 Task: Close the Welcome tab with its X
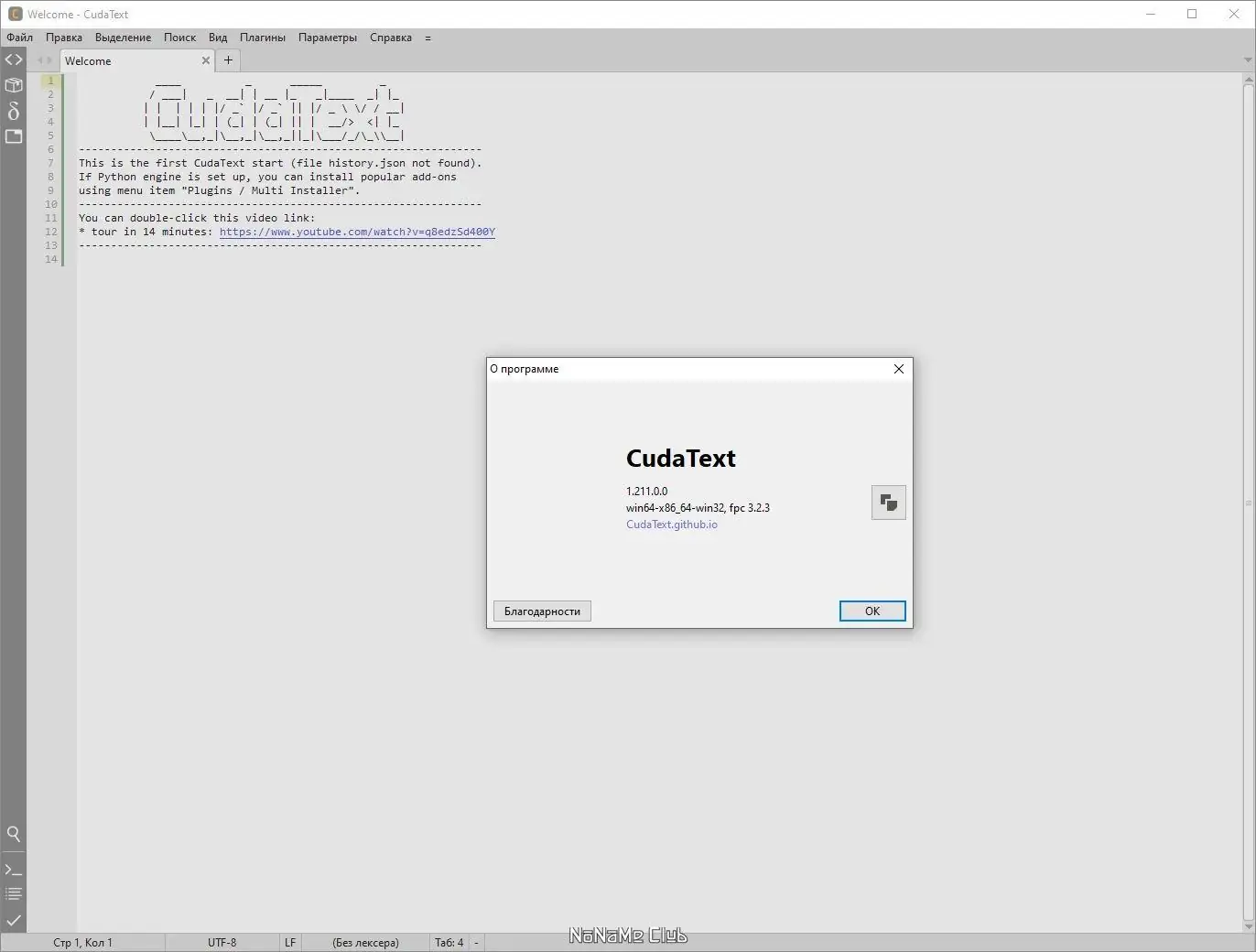(x=206, y=60)
